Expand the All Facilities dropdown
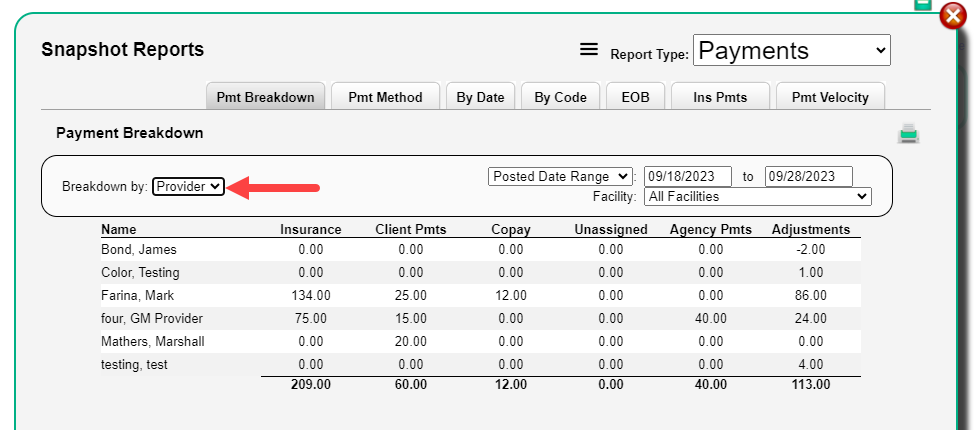The width and height of the screenshot is (974, 430). pos(757,196)
